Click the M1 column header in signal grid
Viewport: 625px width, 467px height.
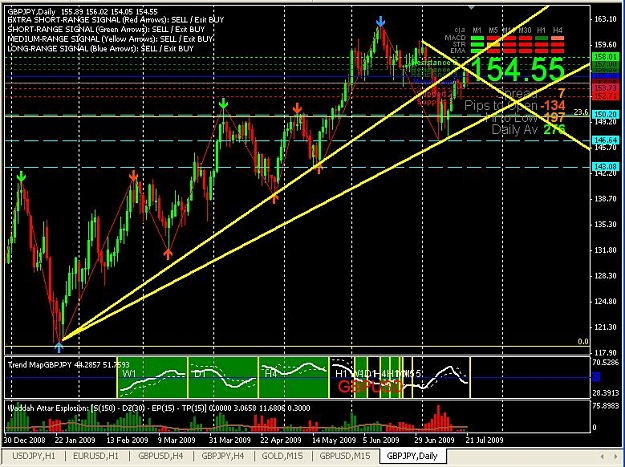pyautogui.click(x=477, y=30)
